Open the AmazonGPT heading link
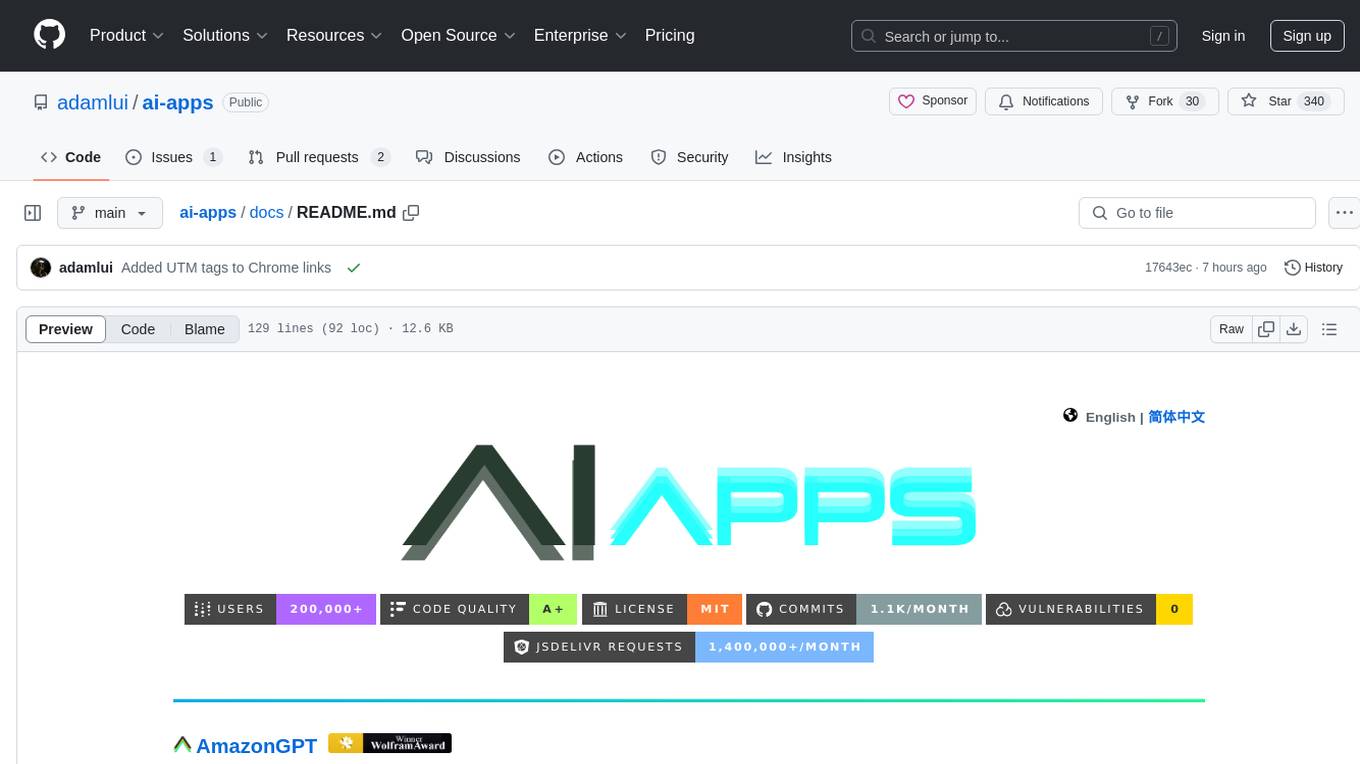The height and width of the screenshot is (764, 1360). (x=256, y=745)
